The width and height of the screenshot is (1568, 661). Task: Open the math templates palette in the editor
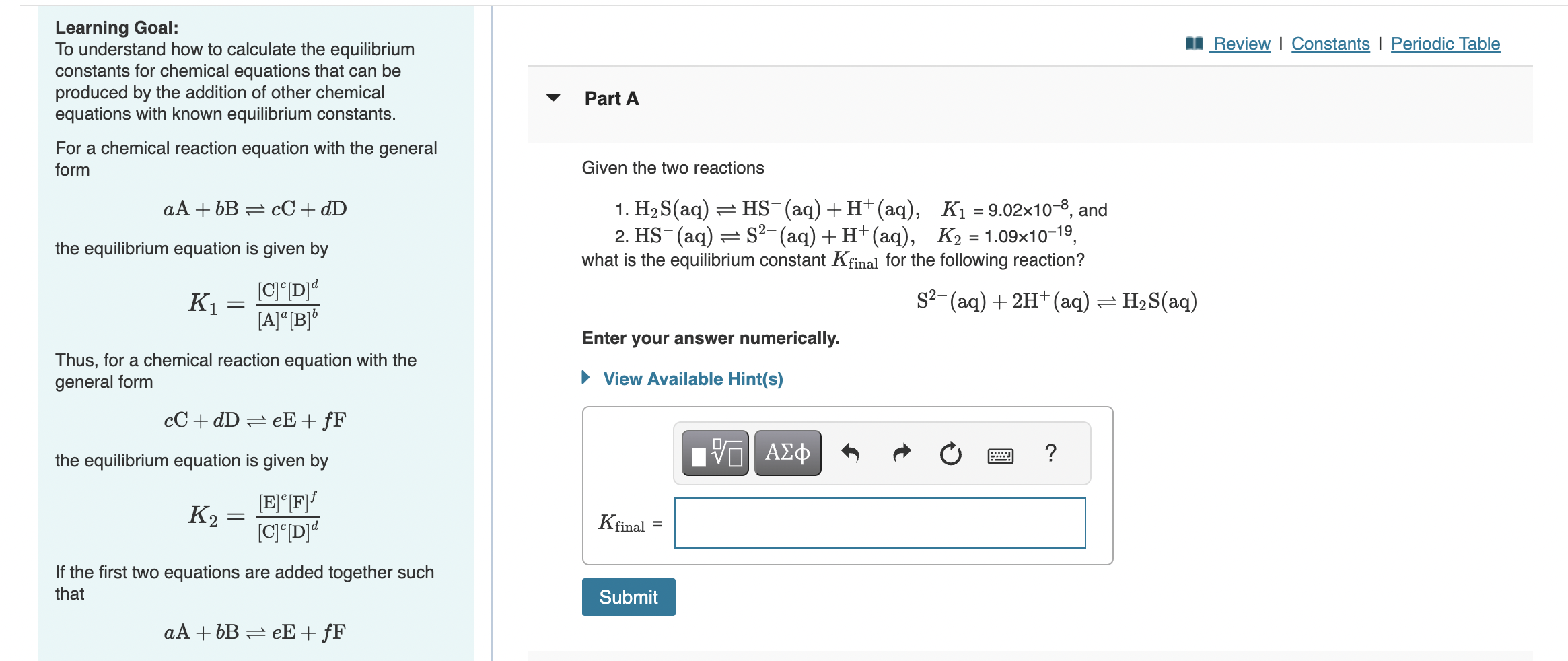coord(715,452)
